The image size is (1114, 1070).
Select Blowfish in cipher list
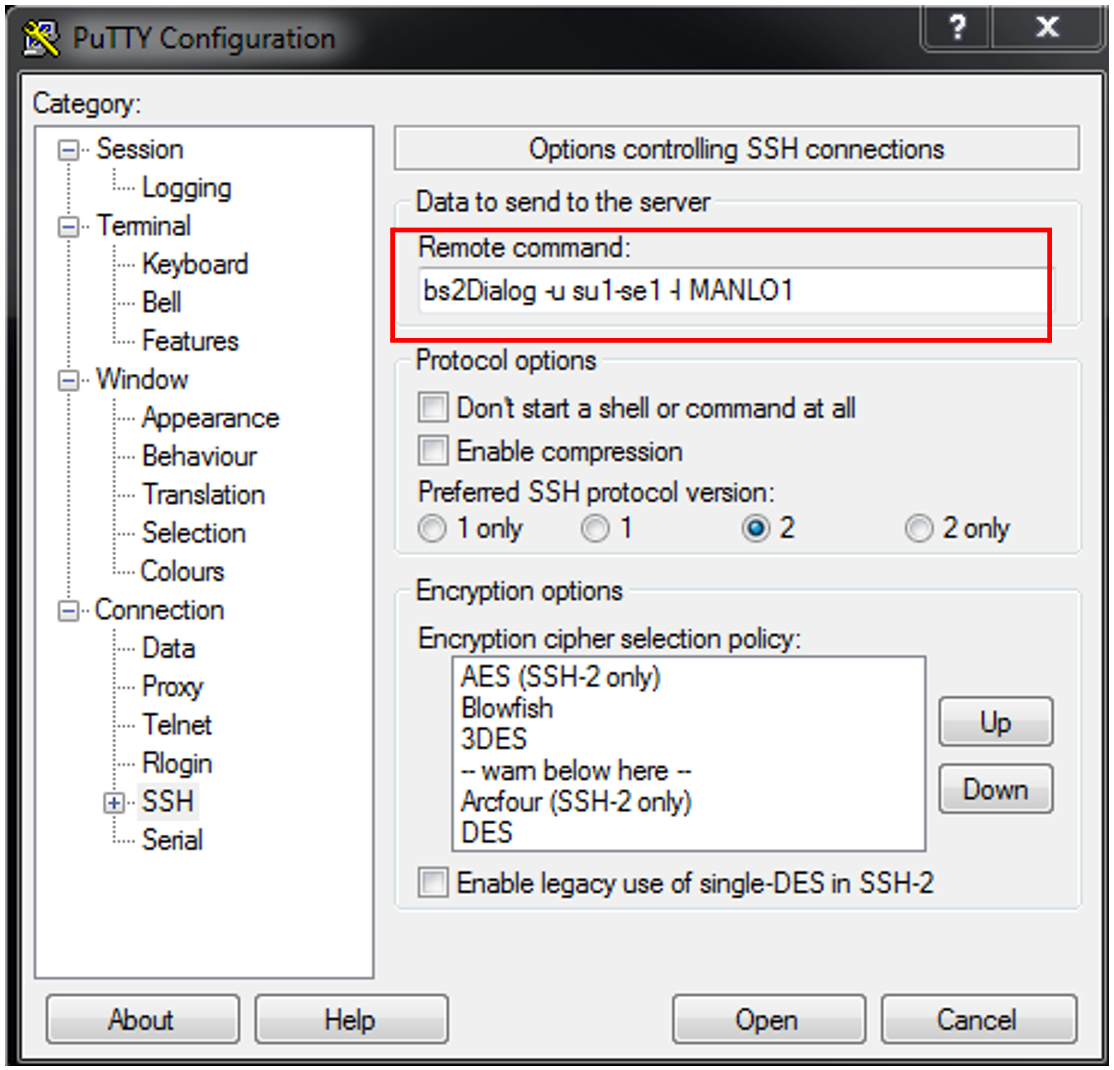(507, 708)
